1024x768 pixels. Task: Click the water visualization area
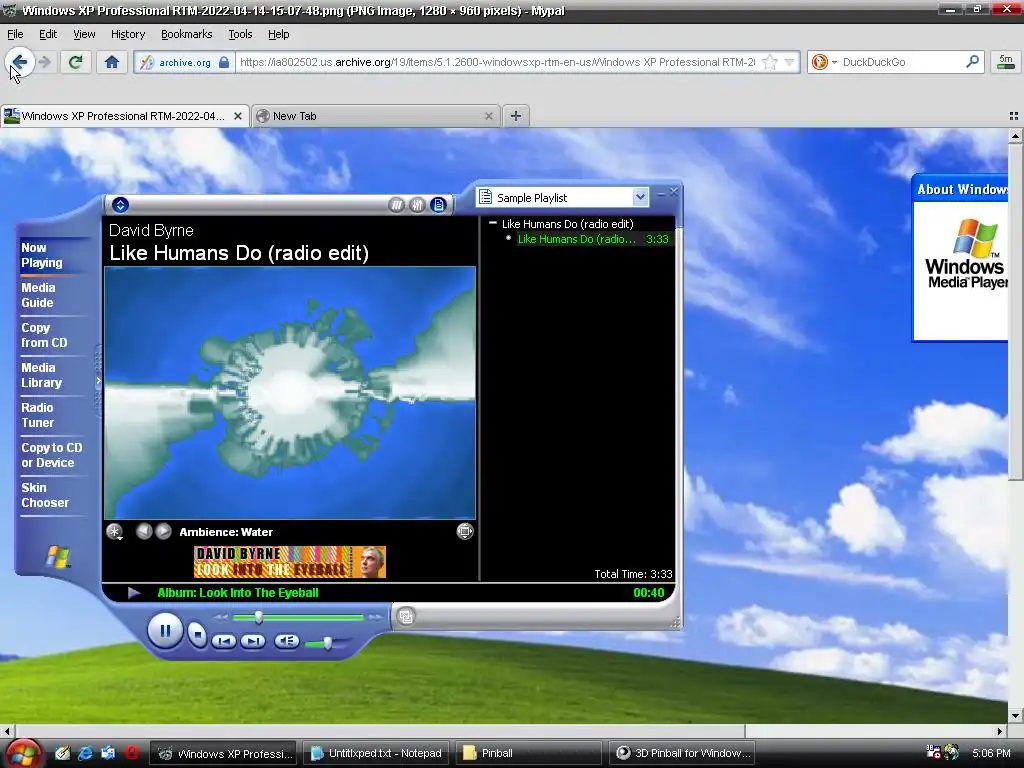pos(290,393)
